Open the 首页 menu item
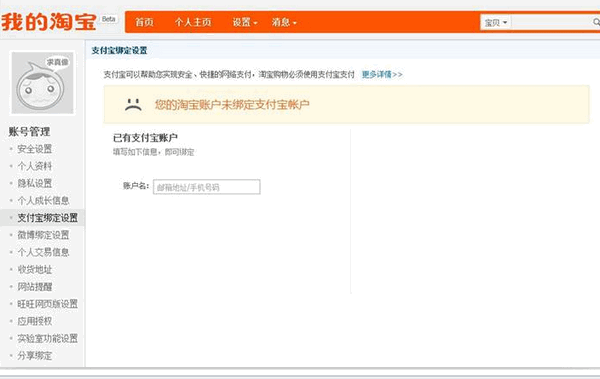This screenshot has width=600, height=379. [x=144, y=22]
